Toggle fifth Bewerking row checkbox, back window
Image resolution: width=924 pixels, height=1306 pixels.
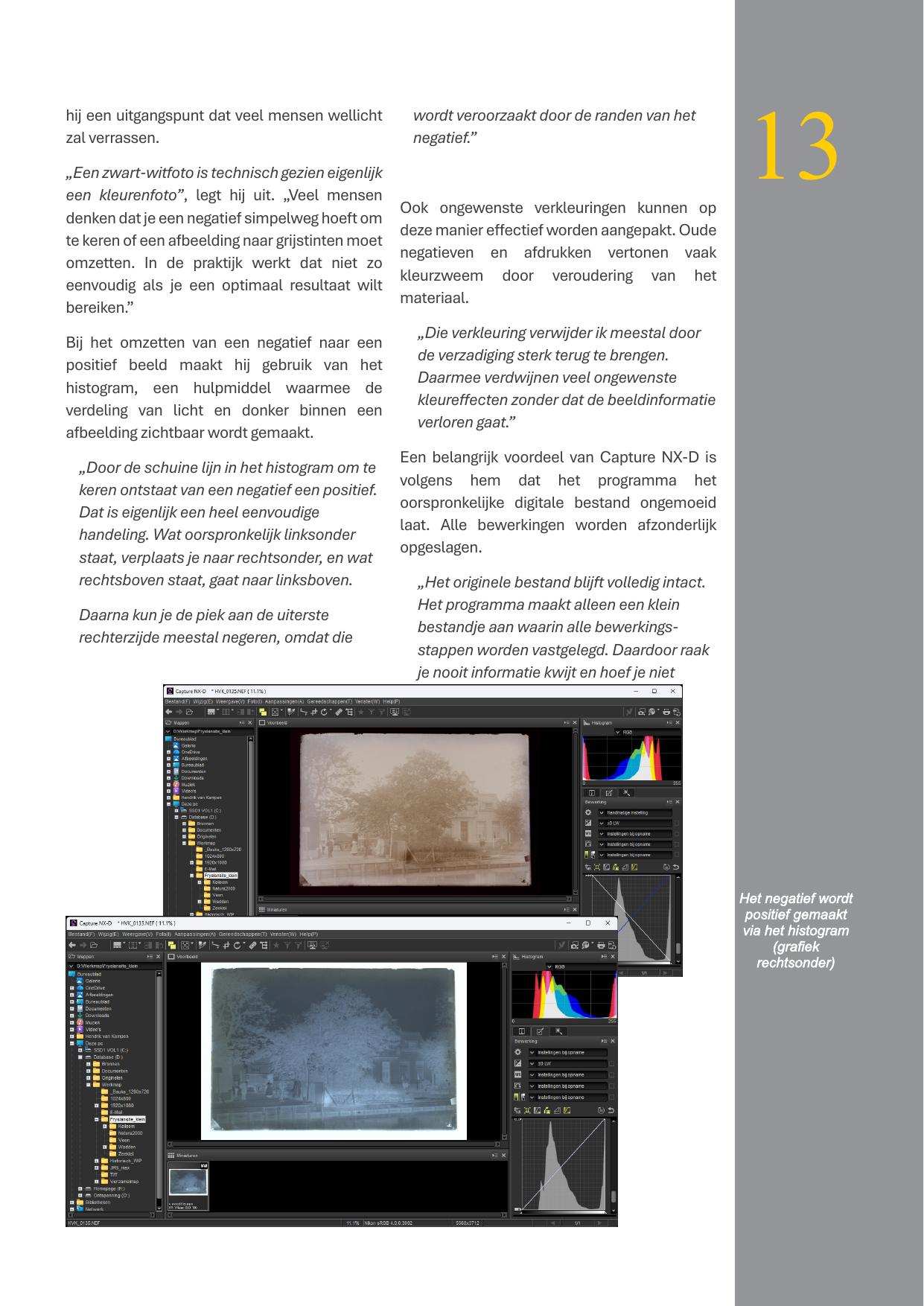coord(677,855)
